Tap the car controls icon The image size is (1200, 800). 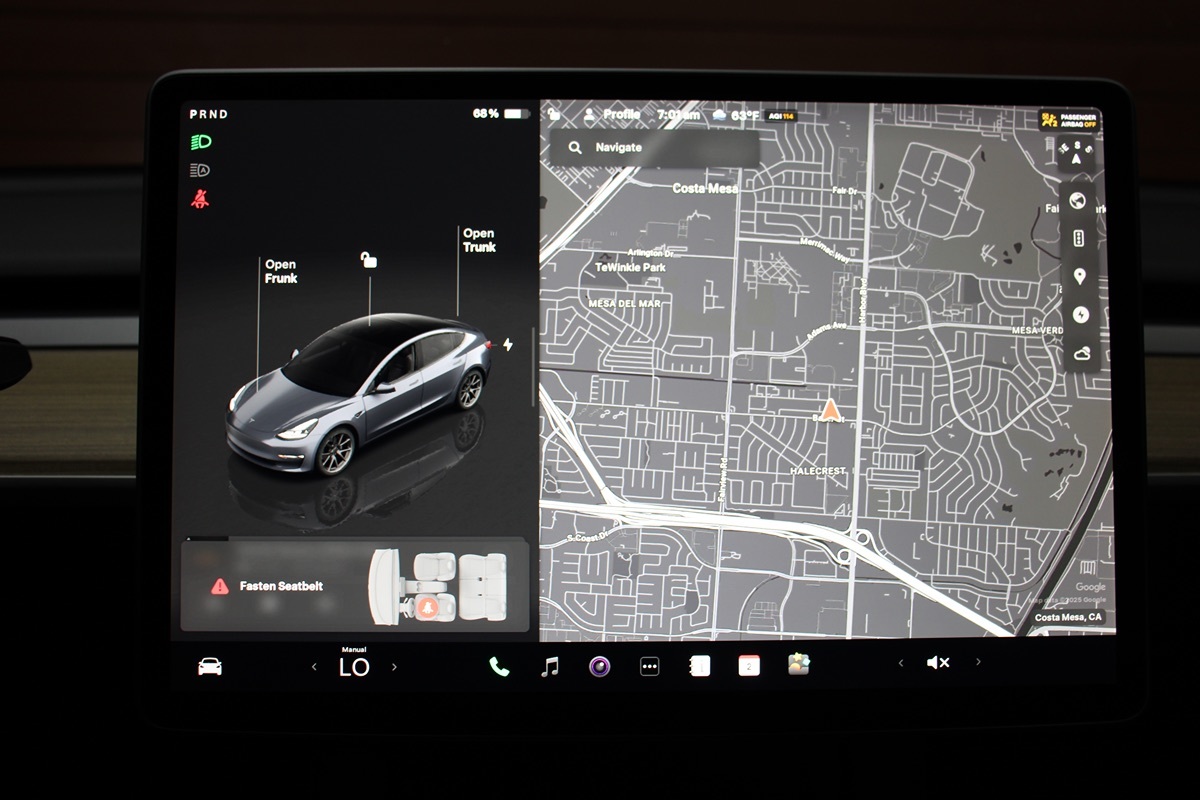(210, 667)
